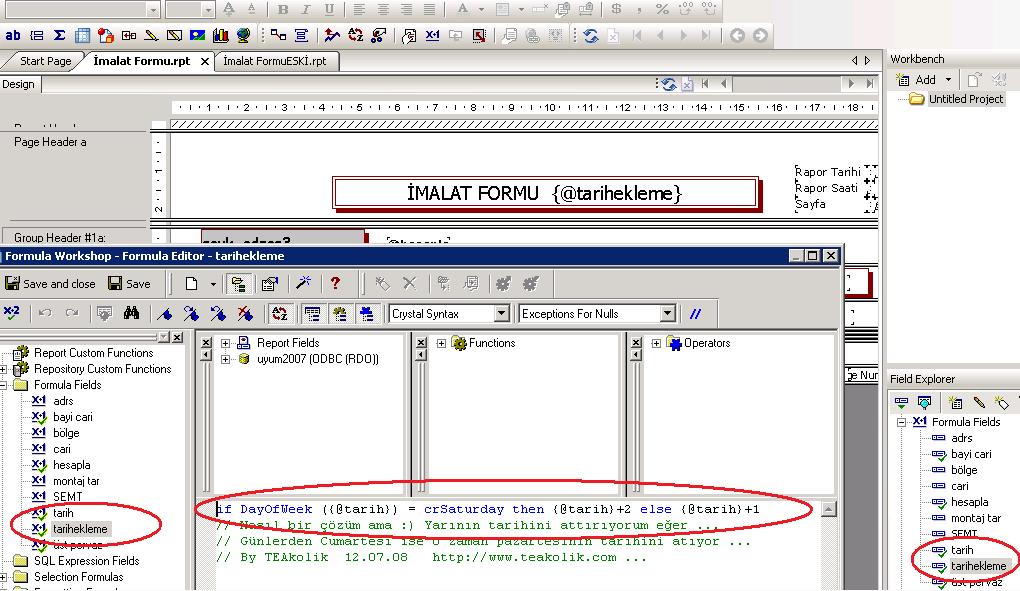
Task: Click the currency dollar format icon
Action: pos(616,9)
